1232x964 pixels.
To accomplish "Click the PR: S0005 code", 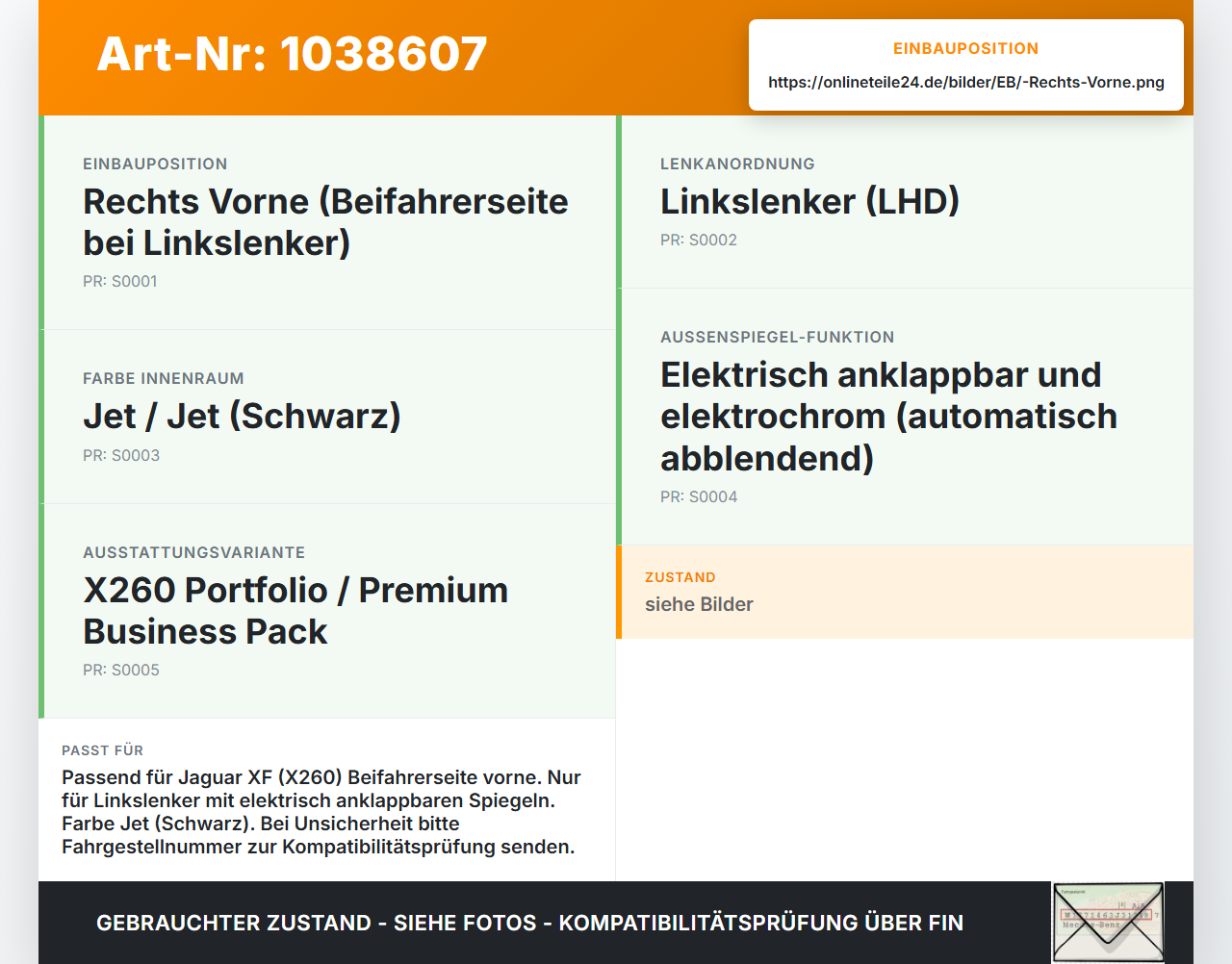I will coord(121,670).
